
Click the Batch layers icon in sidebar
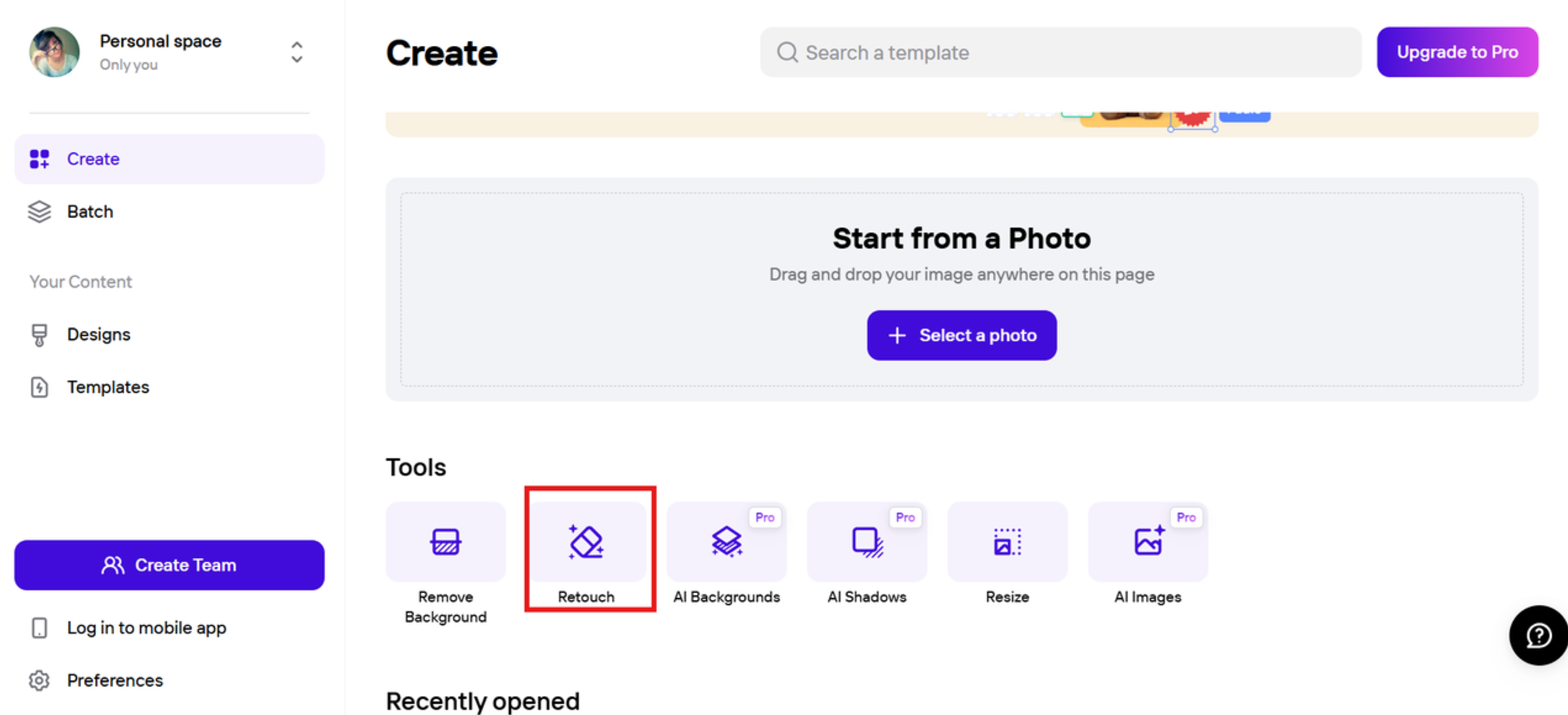click(x=39, y=211)
